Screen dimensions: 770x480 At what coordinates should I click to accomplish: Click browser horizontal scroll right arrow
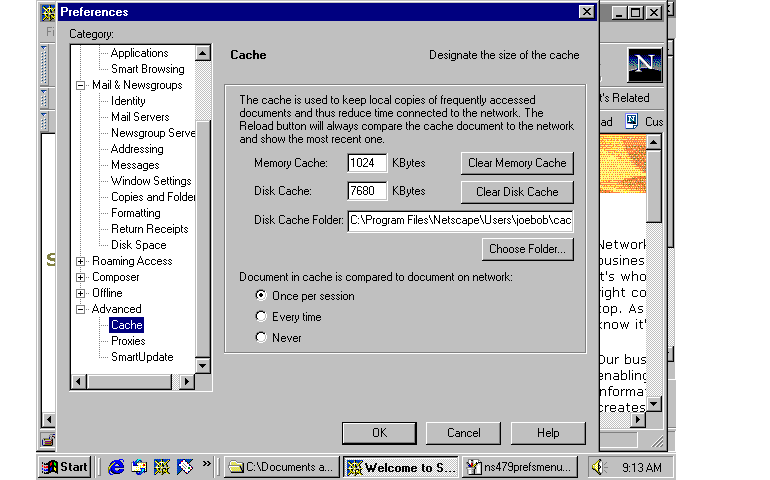pos(638,420)
